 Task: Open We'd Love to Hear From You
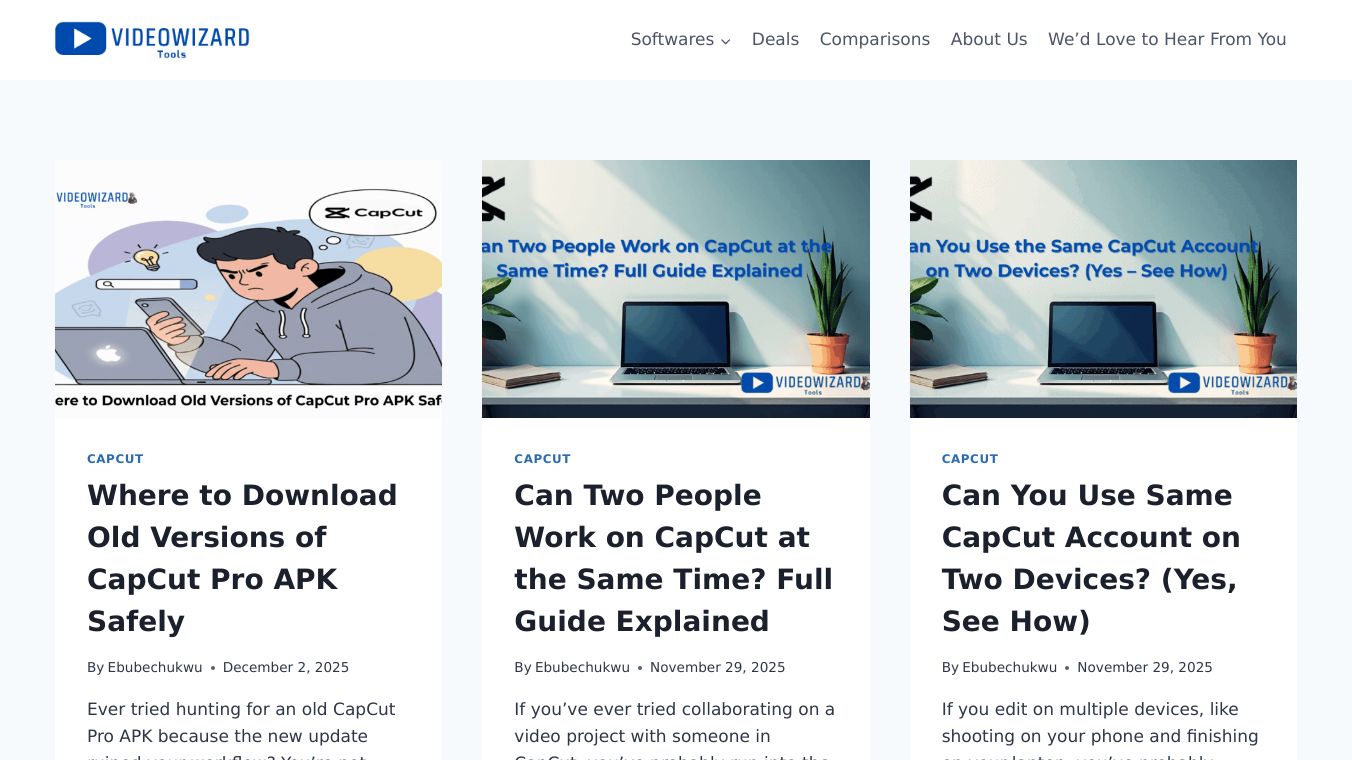click(x=1167, y=39)
